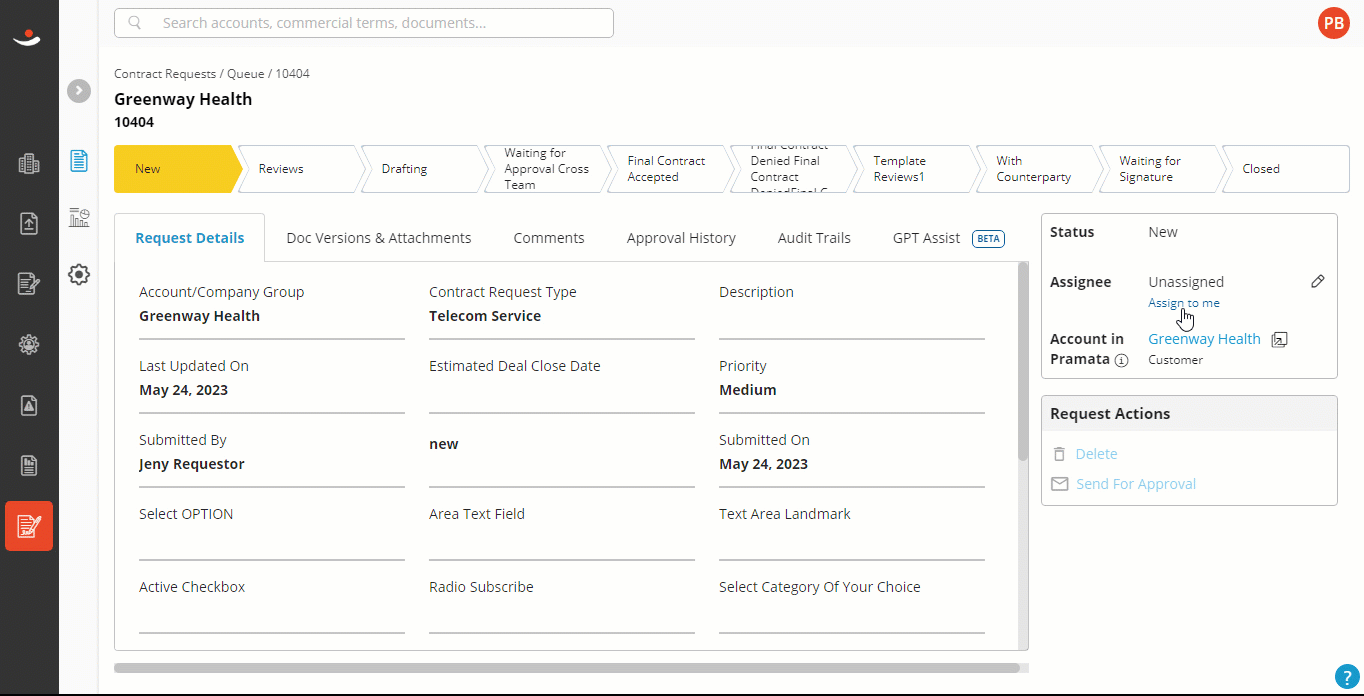Click the Send For Approval envelope icon
The image size is (1364, 696).
point(1059,484)
